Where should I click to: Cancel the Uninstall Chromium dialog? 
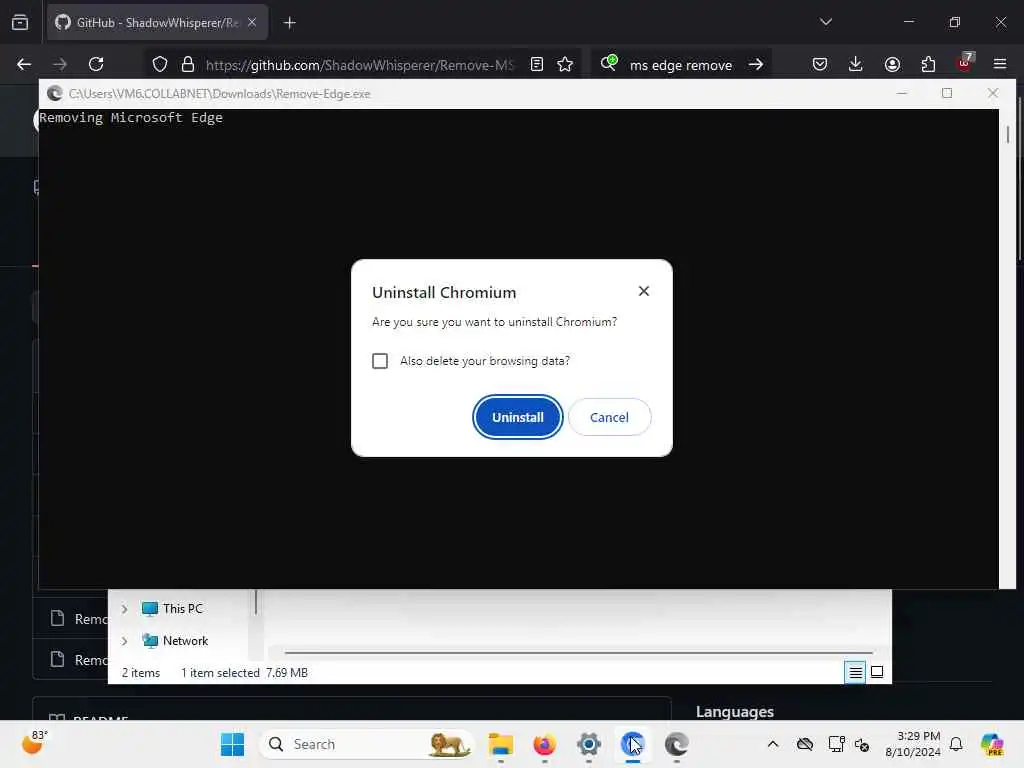pyautogui.click(x=609, y=417)
